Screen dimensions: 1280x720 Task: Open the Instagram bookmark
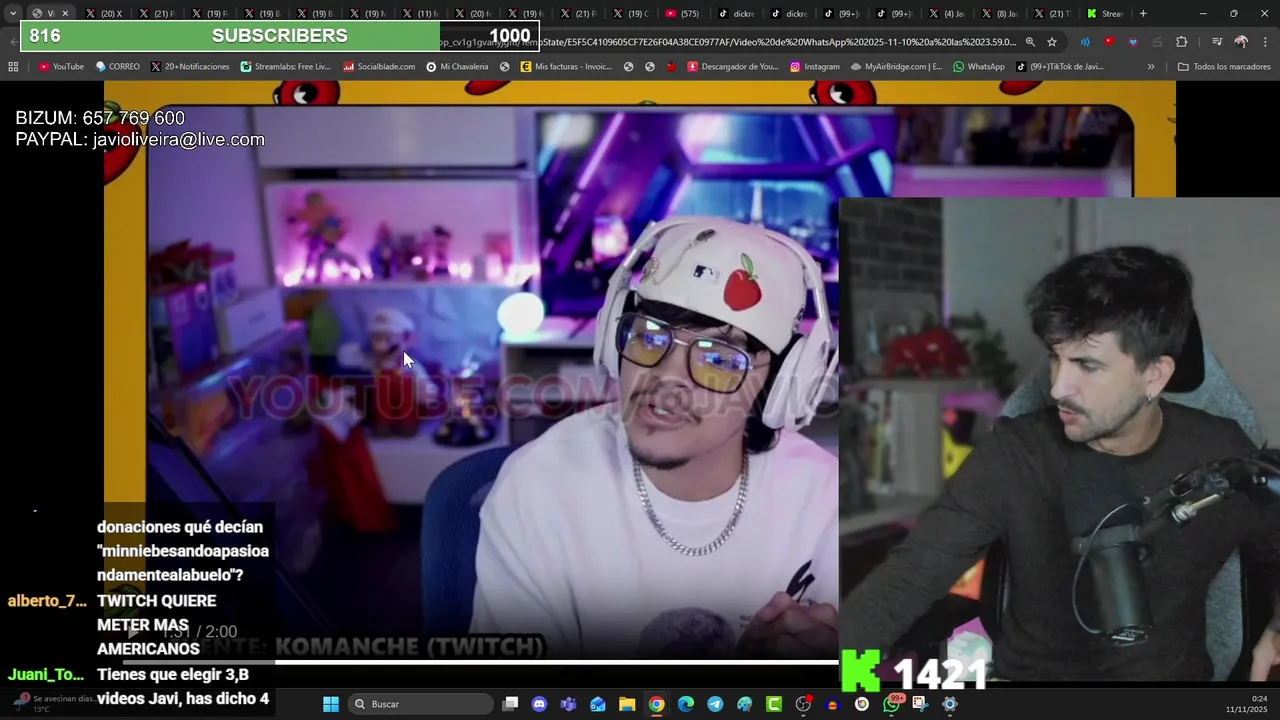click(x=815, y=67)
